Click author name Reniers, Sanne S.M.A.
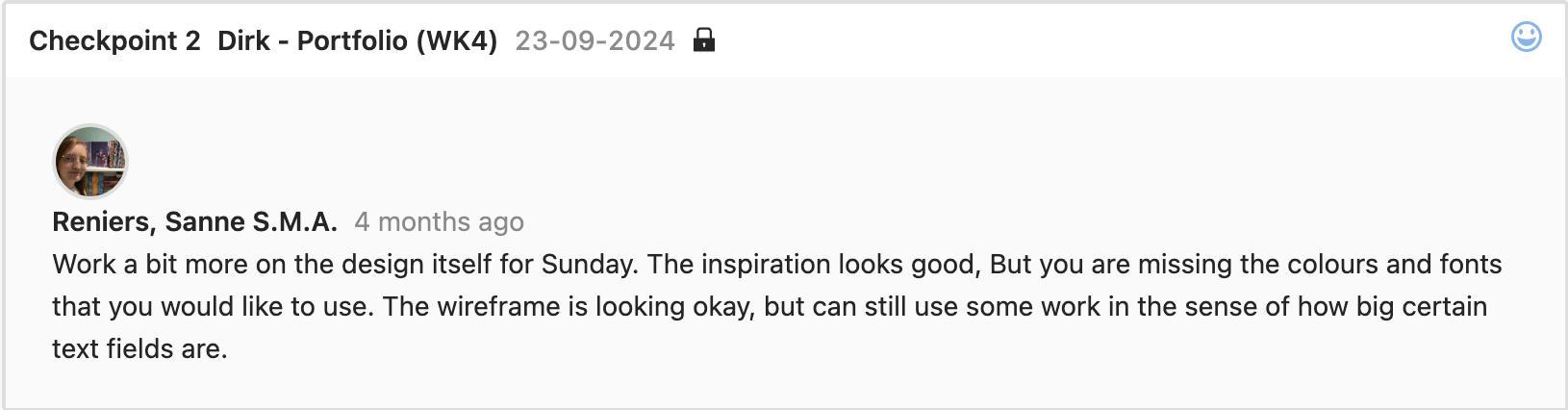 (194, 222)
